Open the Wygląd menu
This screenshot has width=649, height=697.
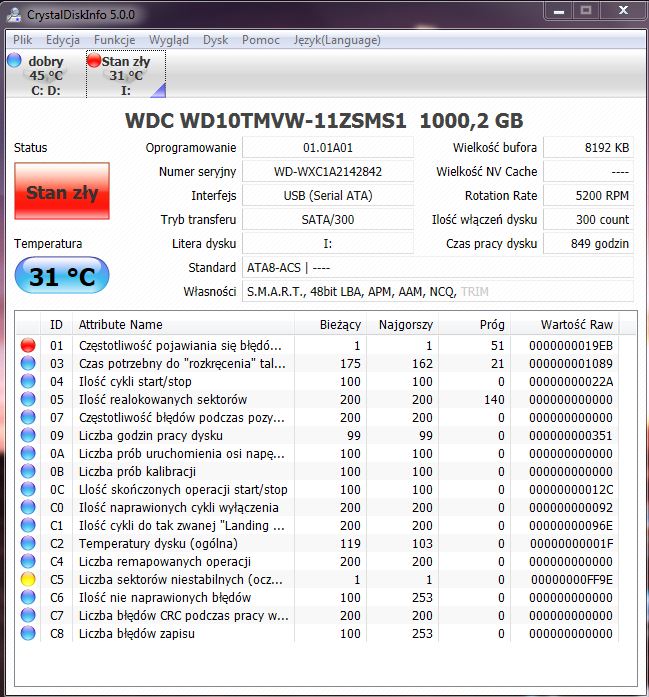tap(168, 40)
